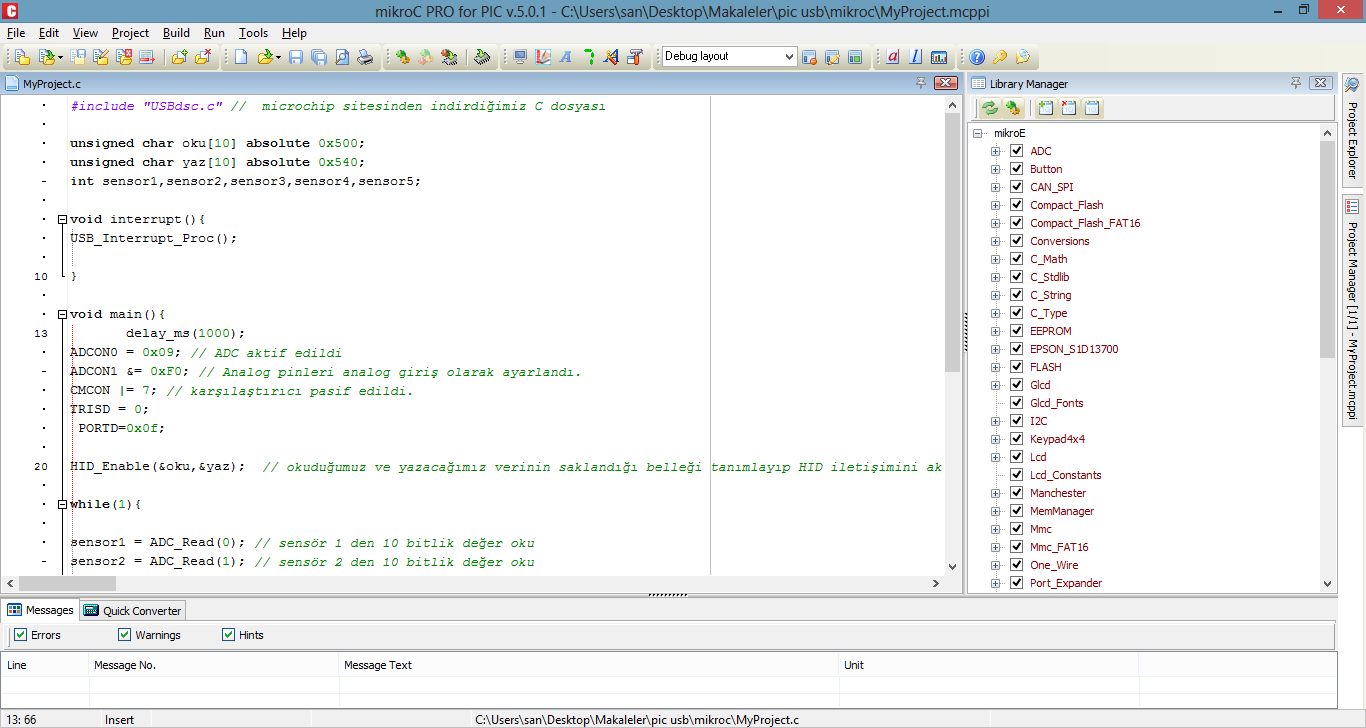Screen dimensions: 1366x728
Task: Collapse the void interrupt() code fold
Action: pyautogui.click(x=62, y=219)
